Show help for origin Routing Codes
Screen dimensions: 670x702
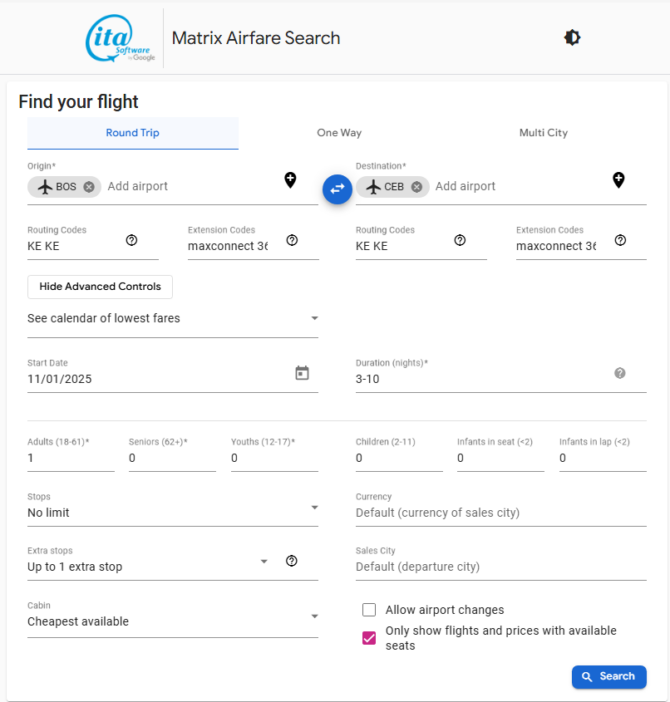(x=131, y=240)
